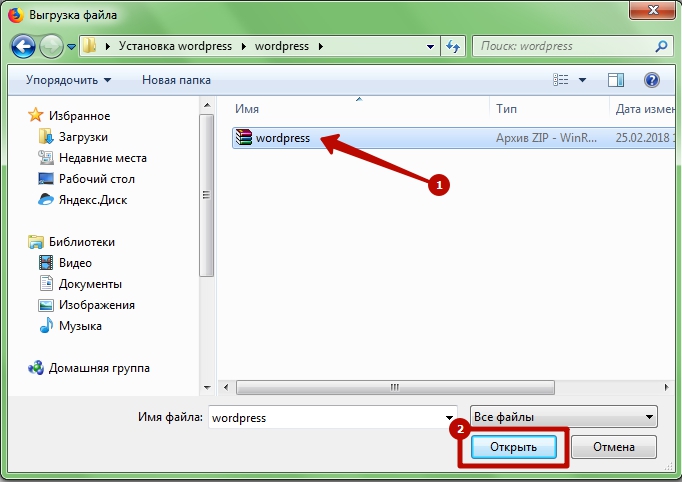Click navigation pane scroll up arrow
The image size is (682, 482).
click(x=207, y=105)
